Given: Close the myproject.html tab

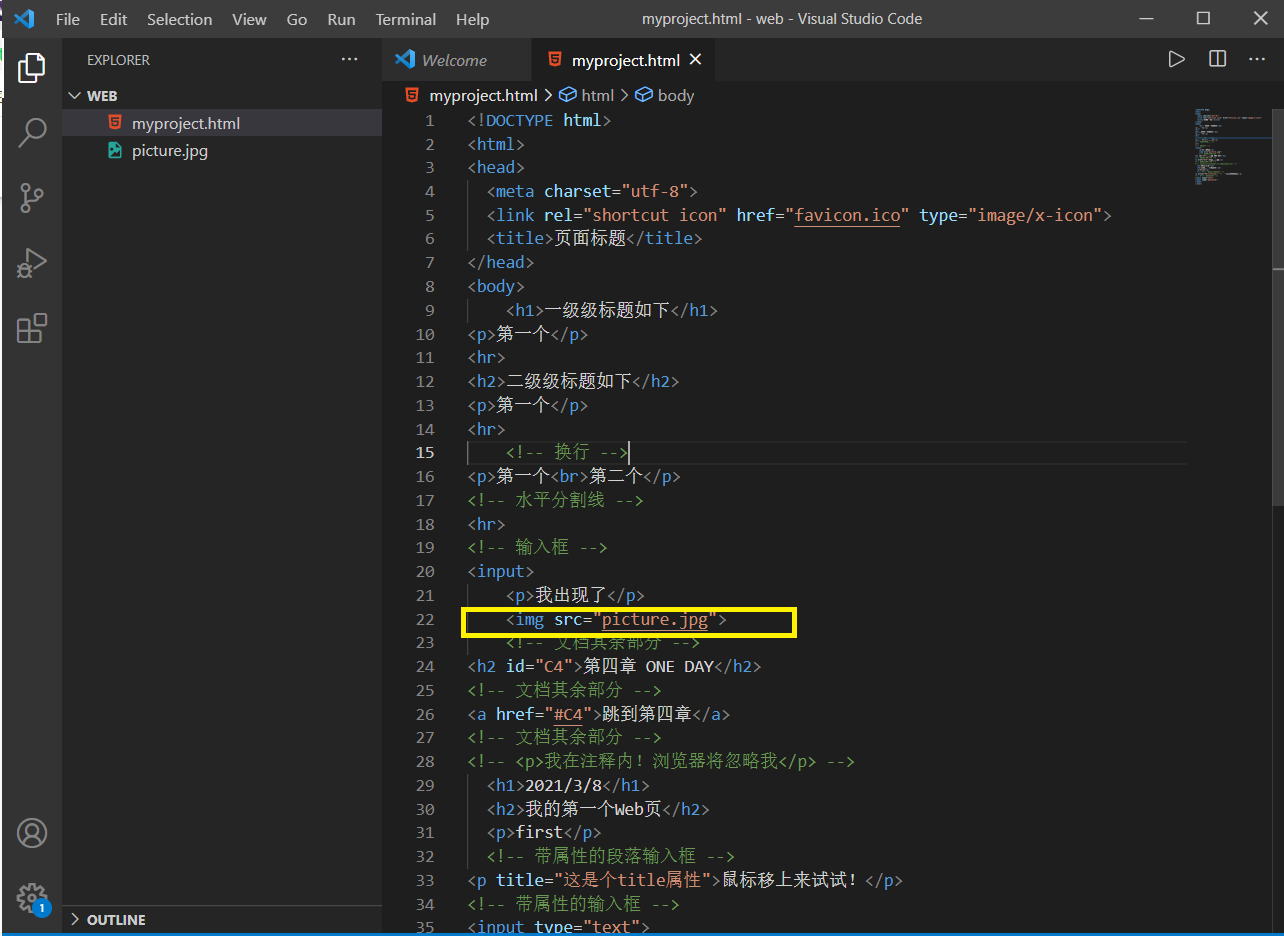Looking at the screenshot, I should point(696,60).
